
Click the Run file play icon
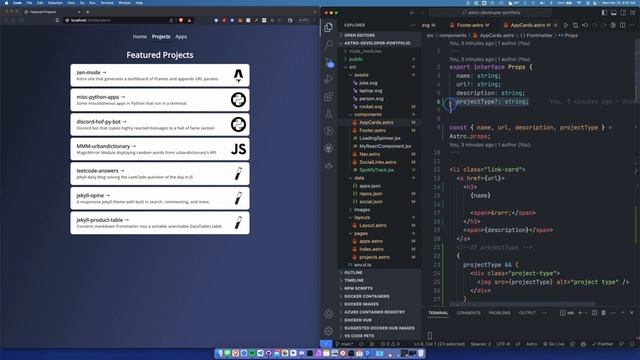point(566,25)
